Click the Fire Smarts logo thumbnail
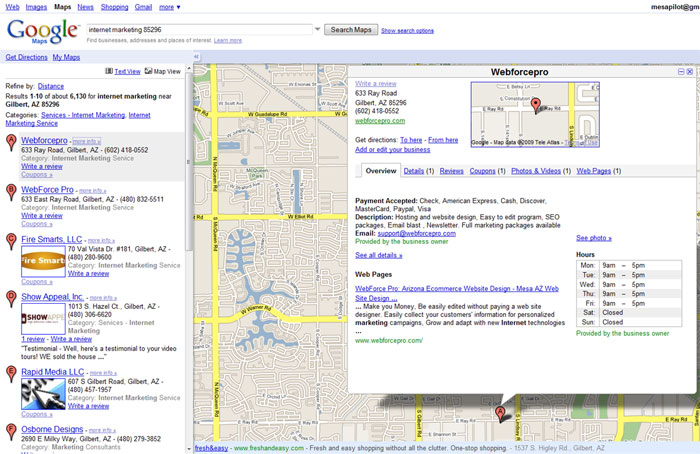Screen dimensions: 700x454 pos(43,261)
